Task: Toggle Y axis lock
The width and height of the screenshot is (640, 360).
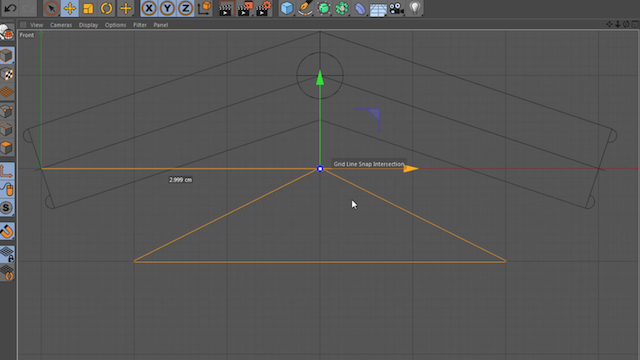Action: pyautogui.click(x=167, y=8)
